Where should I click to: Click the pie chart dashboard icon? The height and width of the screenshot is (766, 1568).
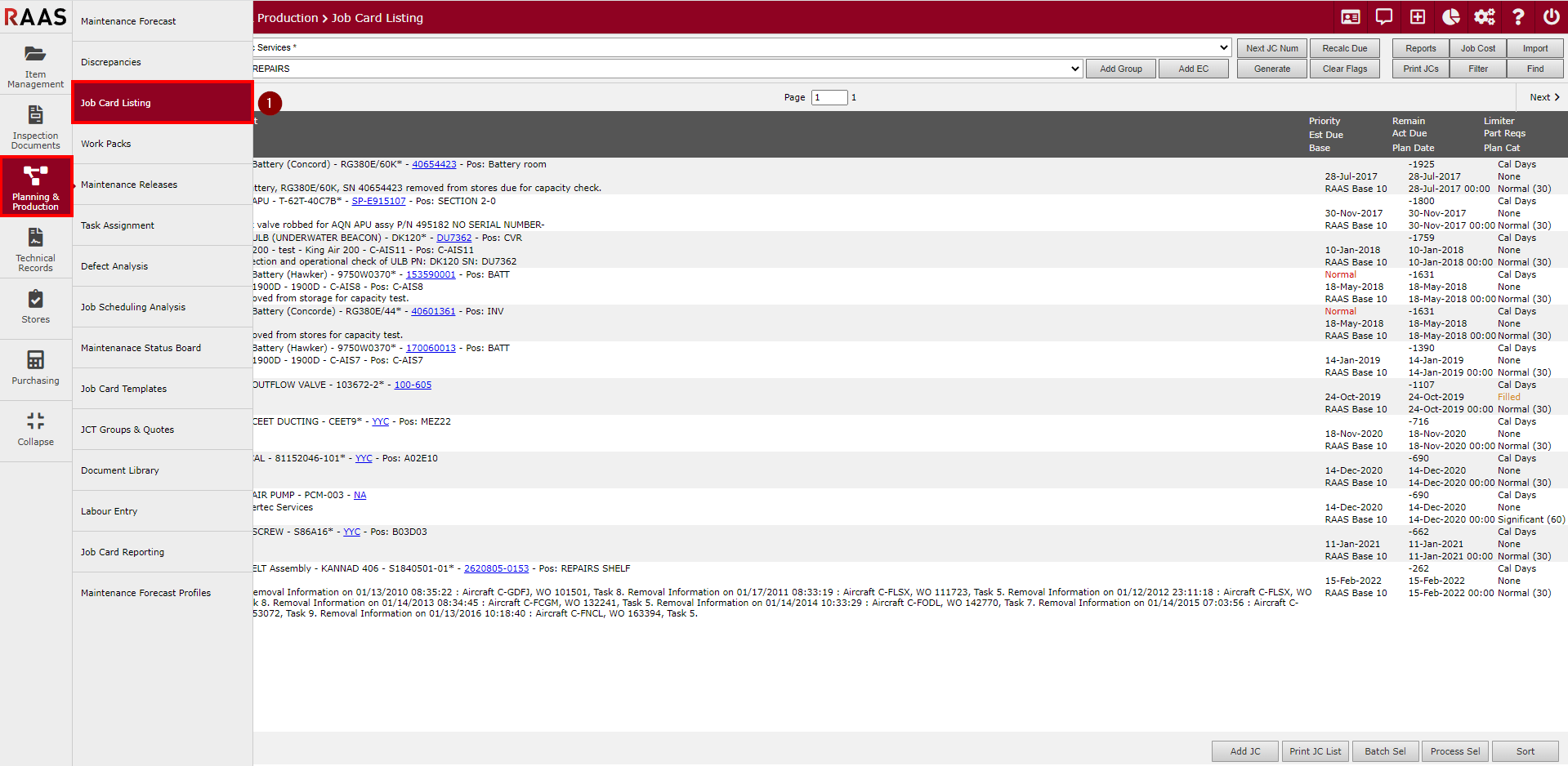[x=1450, y=17]
